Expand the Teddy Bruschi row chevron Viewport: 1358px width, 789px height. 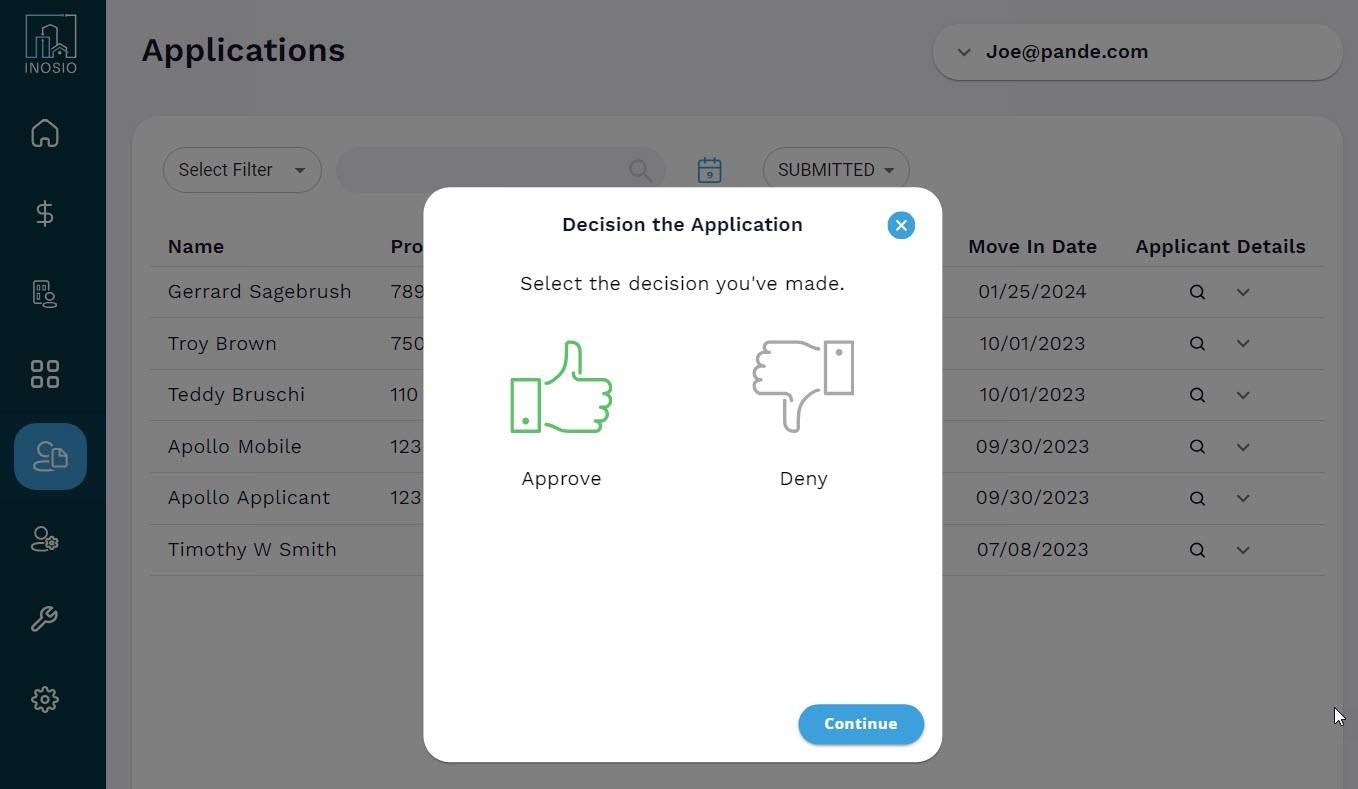(x=1243, y=395)
